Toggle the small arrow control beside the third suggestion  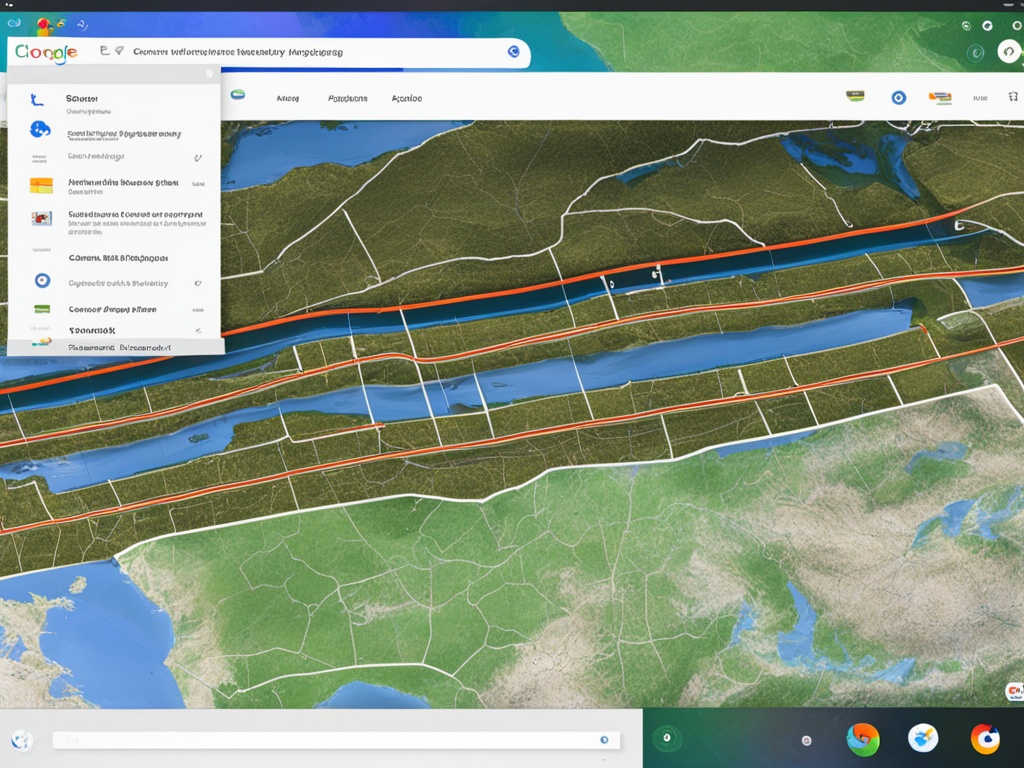coord(199,157)
